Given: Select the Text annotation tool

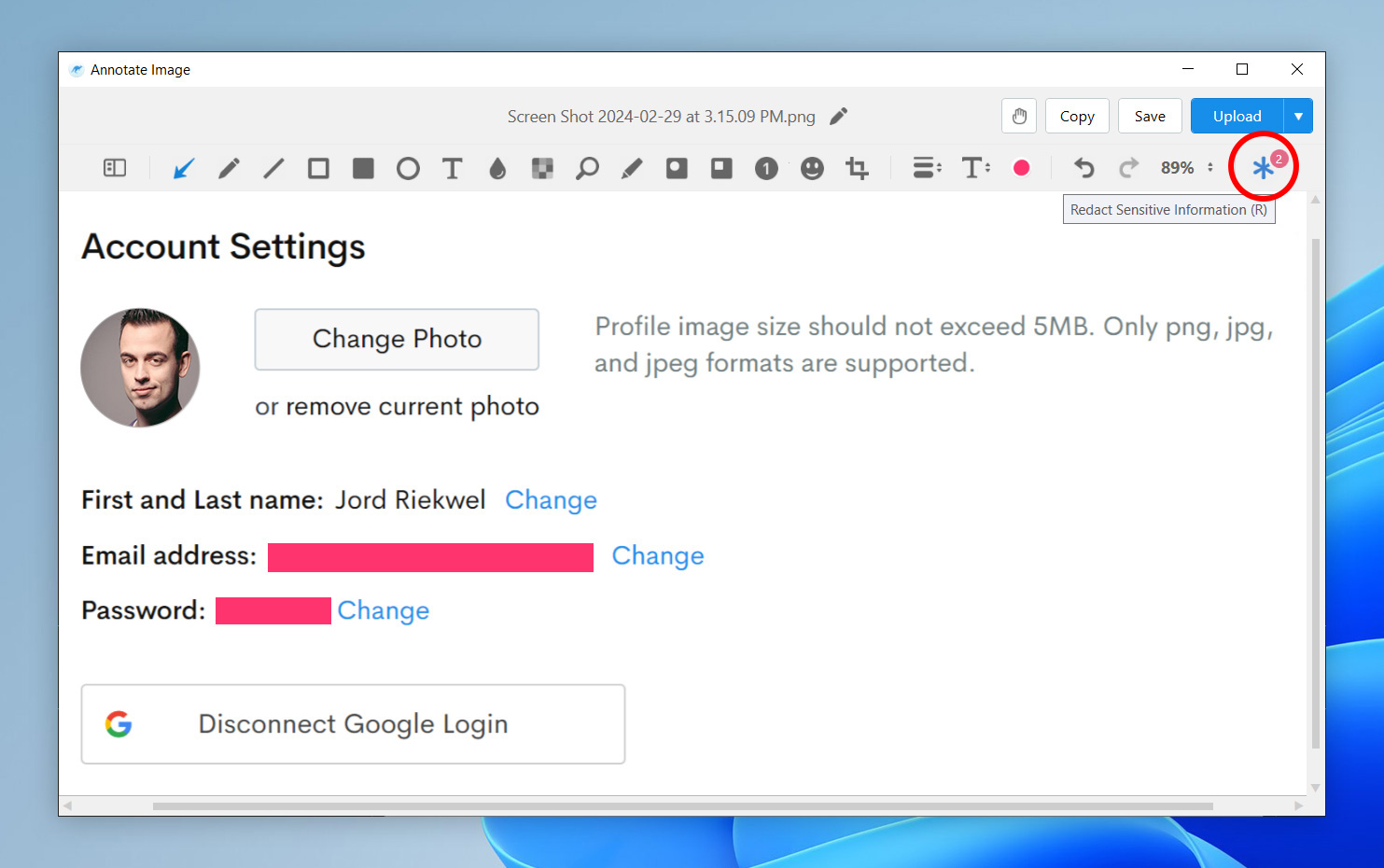Looking at the screenshot, I should (453, 168).
